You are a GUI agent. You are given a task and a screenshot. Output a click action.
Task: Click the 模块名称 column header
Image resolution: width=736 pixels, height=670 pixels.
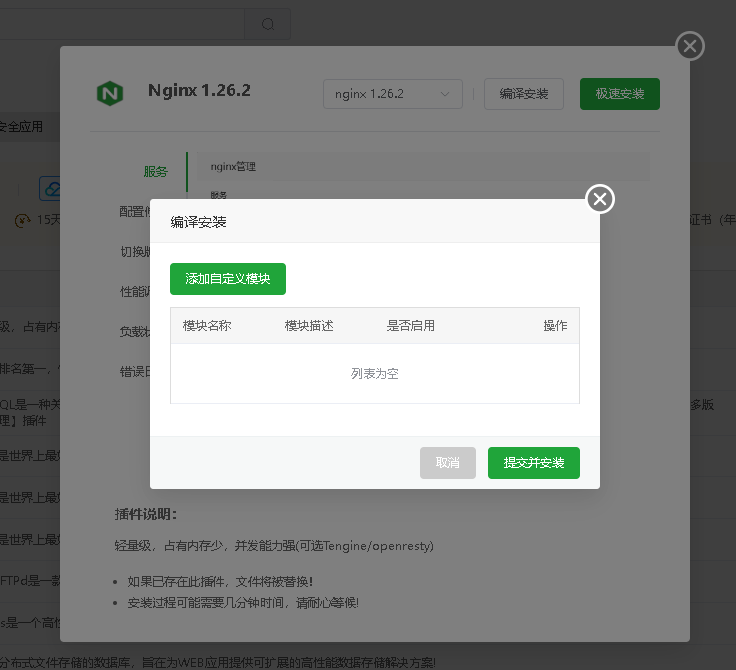pos(207,326)
